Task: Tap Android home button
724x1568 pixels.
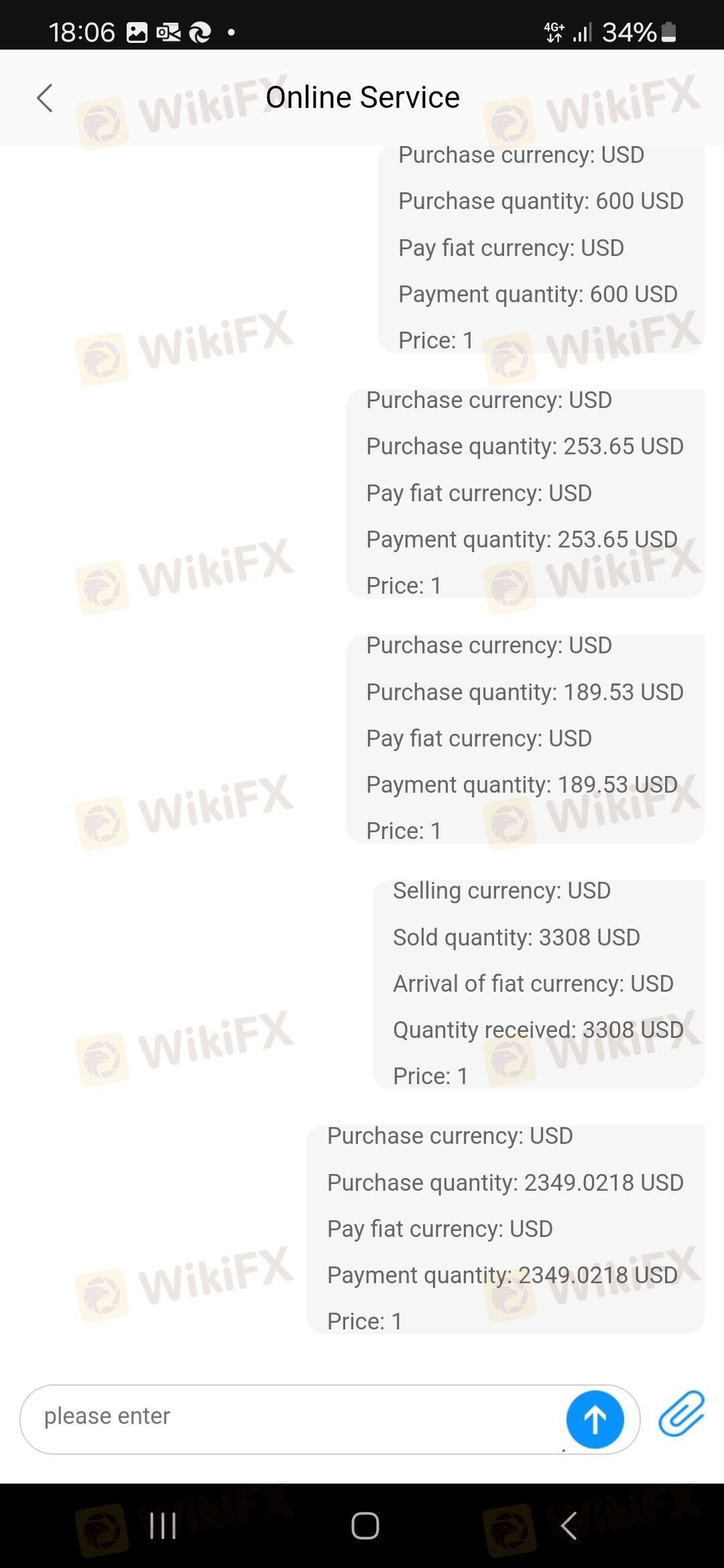Action: [365, 1526]
